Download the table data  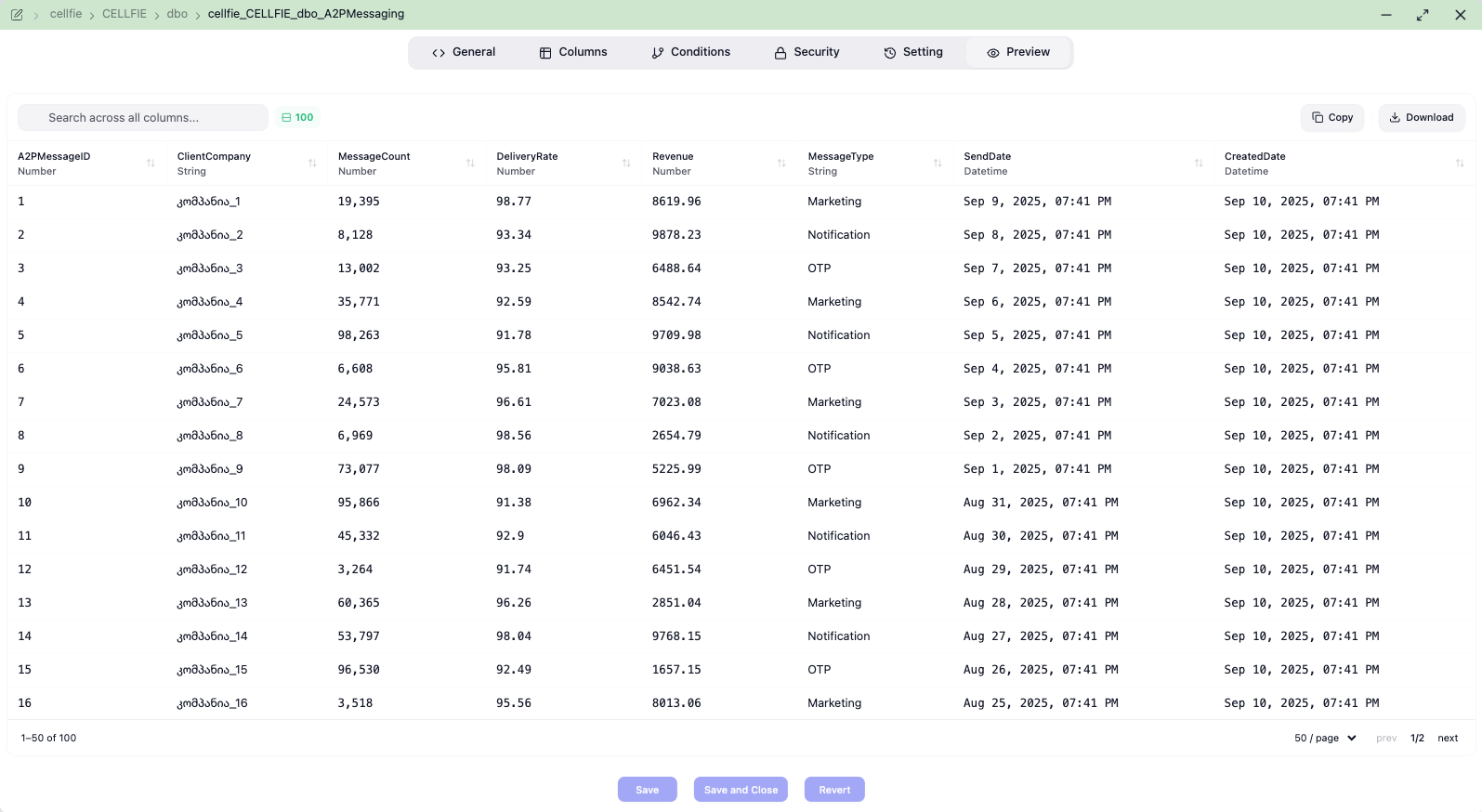[x=1422, y=117]
